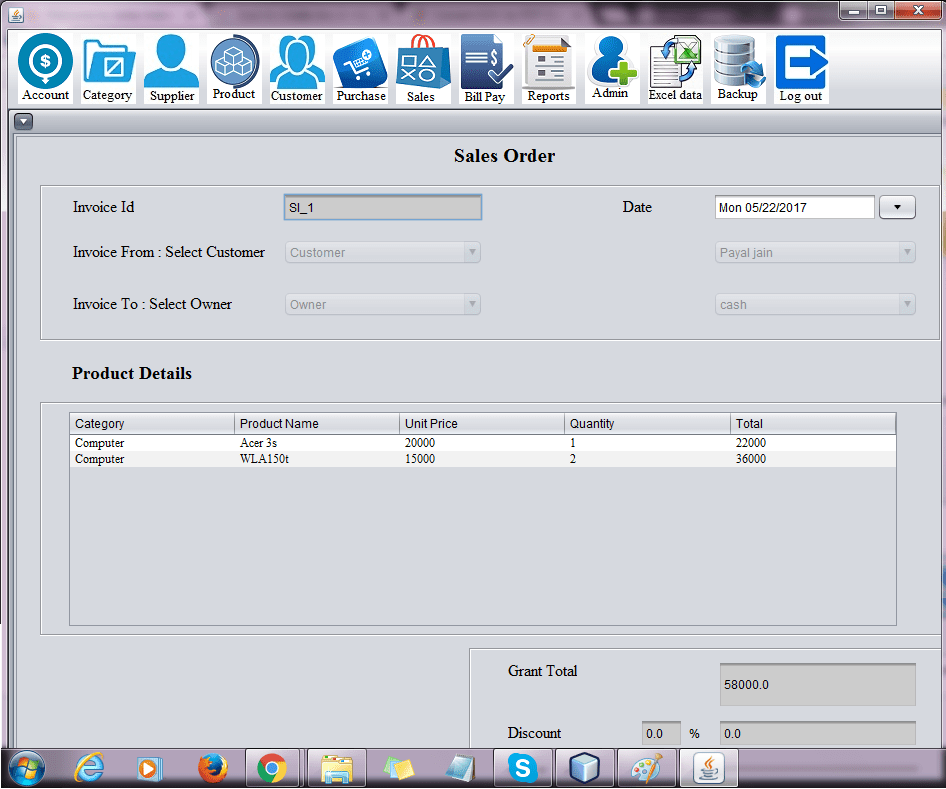946x789 pixels.
Task: Click the Discount percent field
Action: (661, 734)
